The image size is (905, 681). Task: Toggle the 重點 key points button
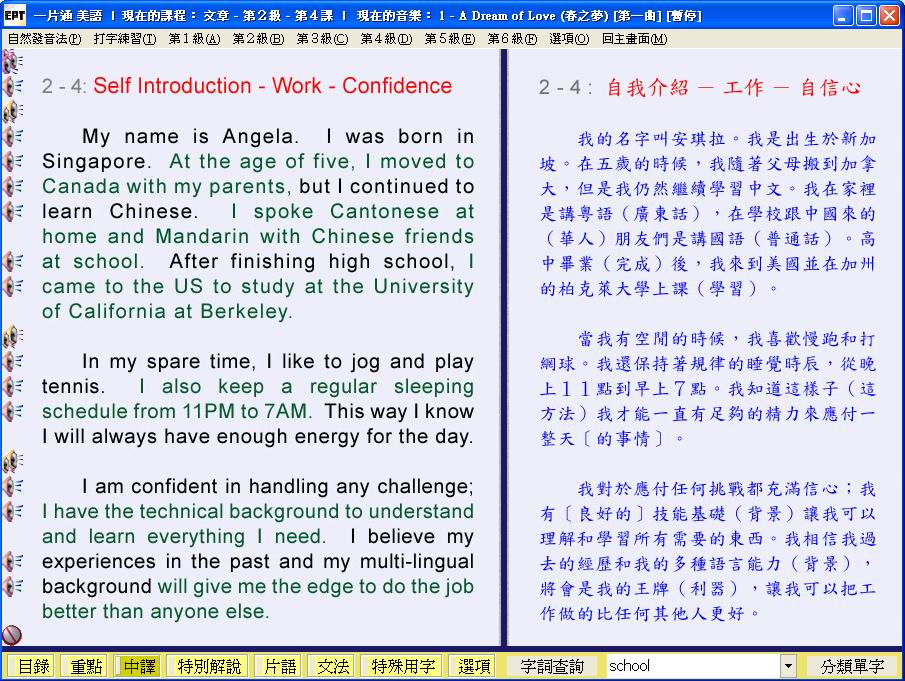(x=85, y=666)
